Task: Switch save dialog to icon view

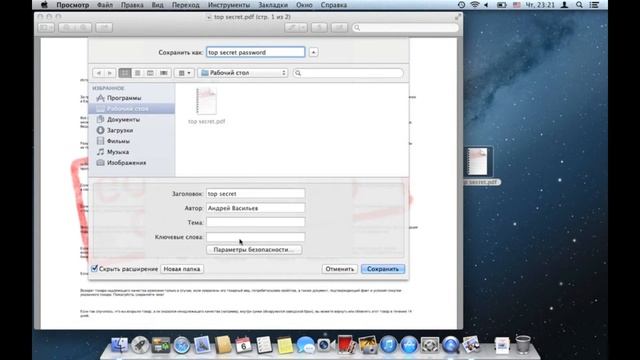Action: coord(125,73)
